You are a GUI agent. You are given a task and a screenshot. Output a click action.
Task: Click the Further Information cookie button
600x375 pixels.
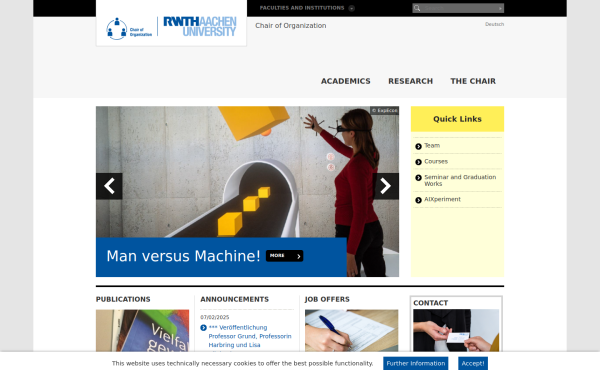[416, 364]
